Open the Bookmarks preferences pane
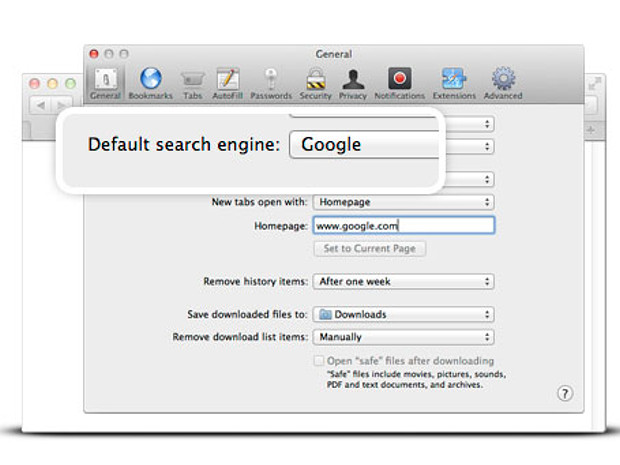The height and width of the screenshot is (465, 620). click(x=151, y=83)
